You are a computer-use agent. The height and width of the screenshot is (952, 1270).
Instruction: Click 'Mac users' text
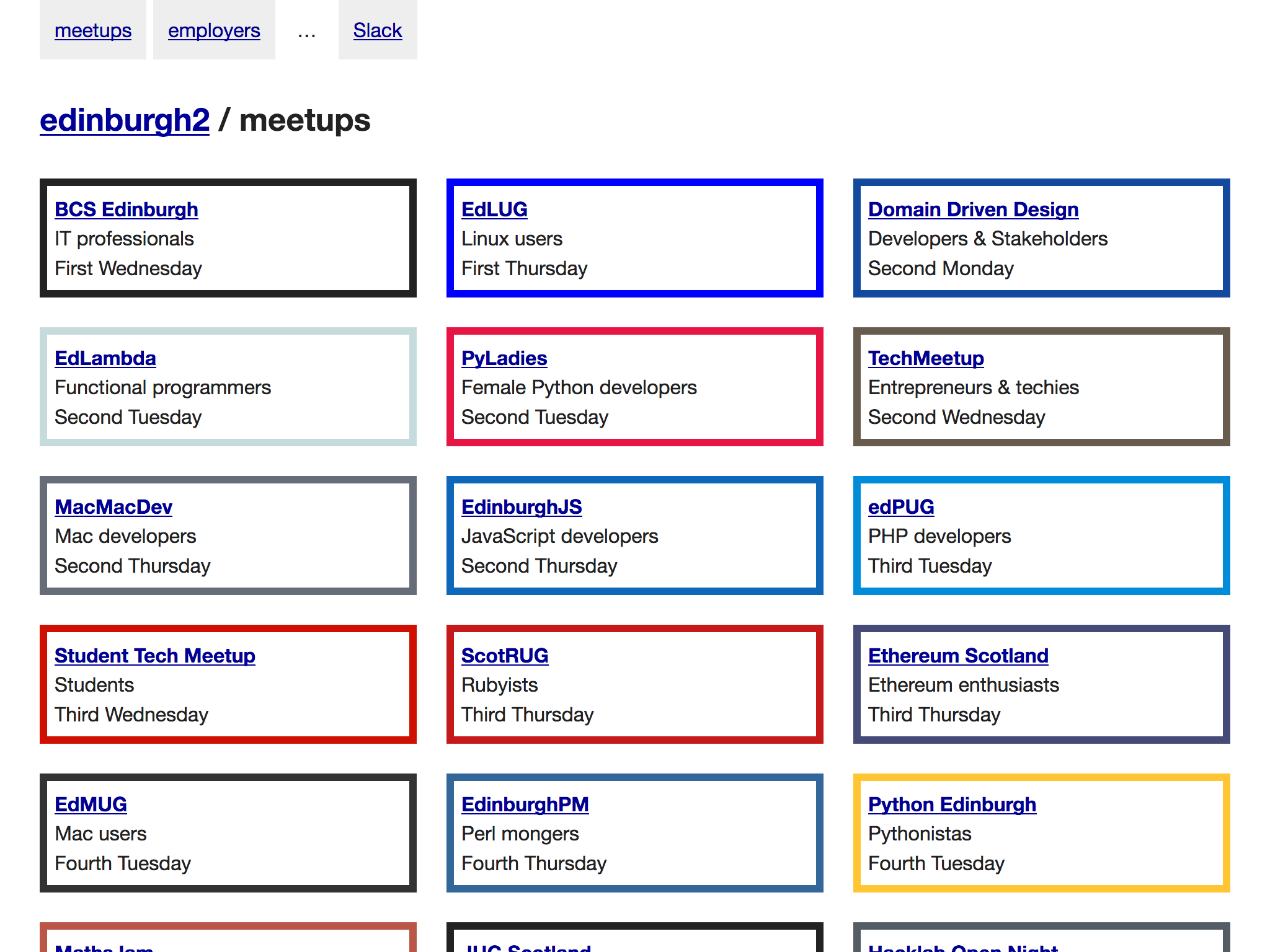[100, 834]
